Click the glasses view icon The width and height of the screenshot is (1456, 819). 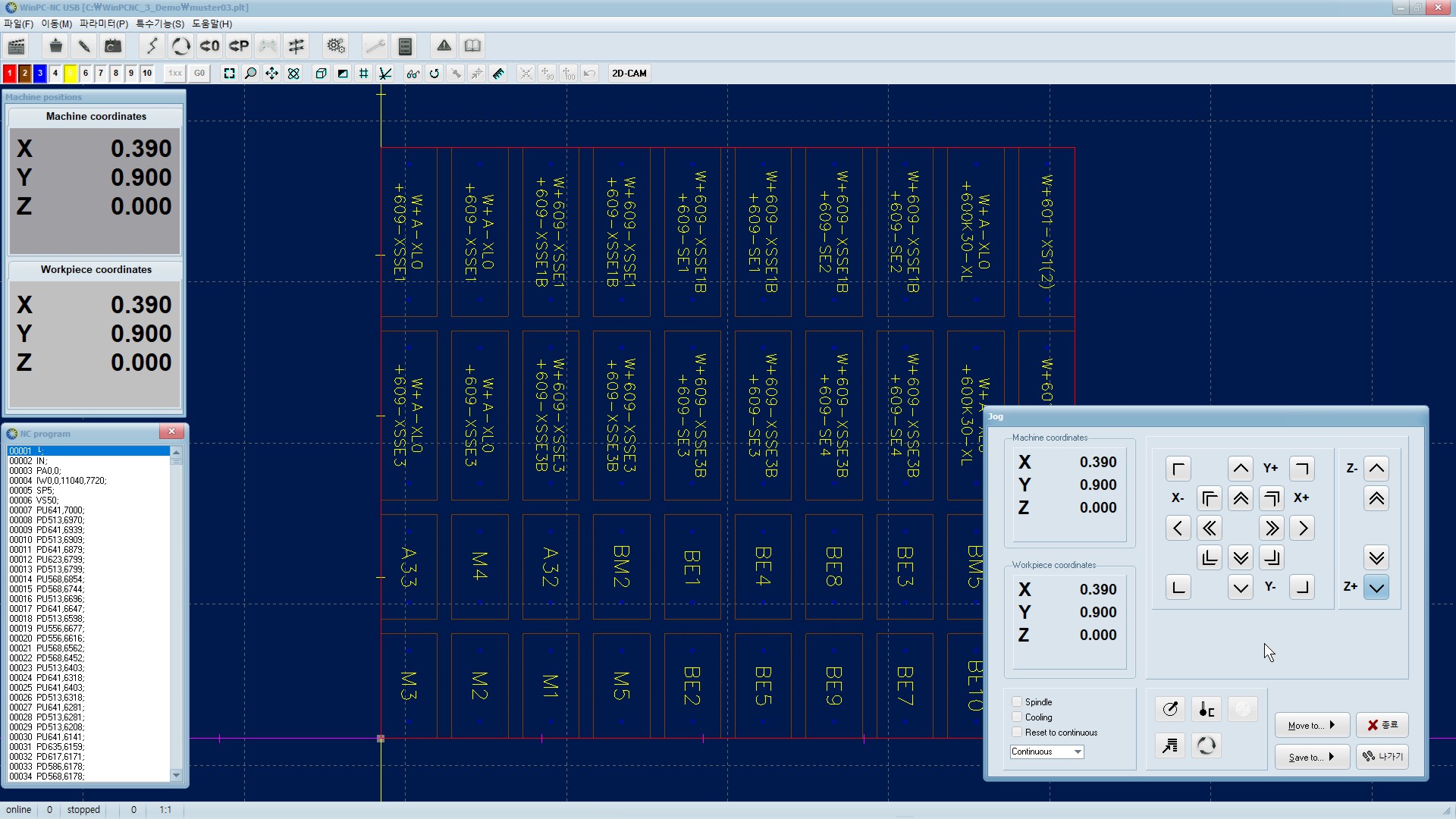[x=413, y=74]
